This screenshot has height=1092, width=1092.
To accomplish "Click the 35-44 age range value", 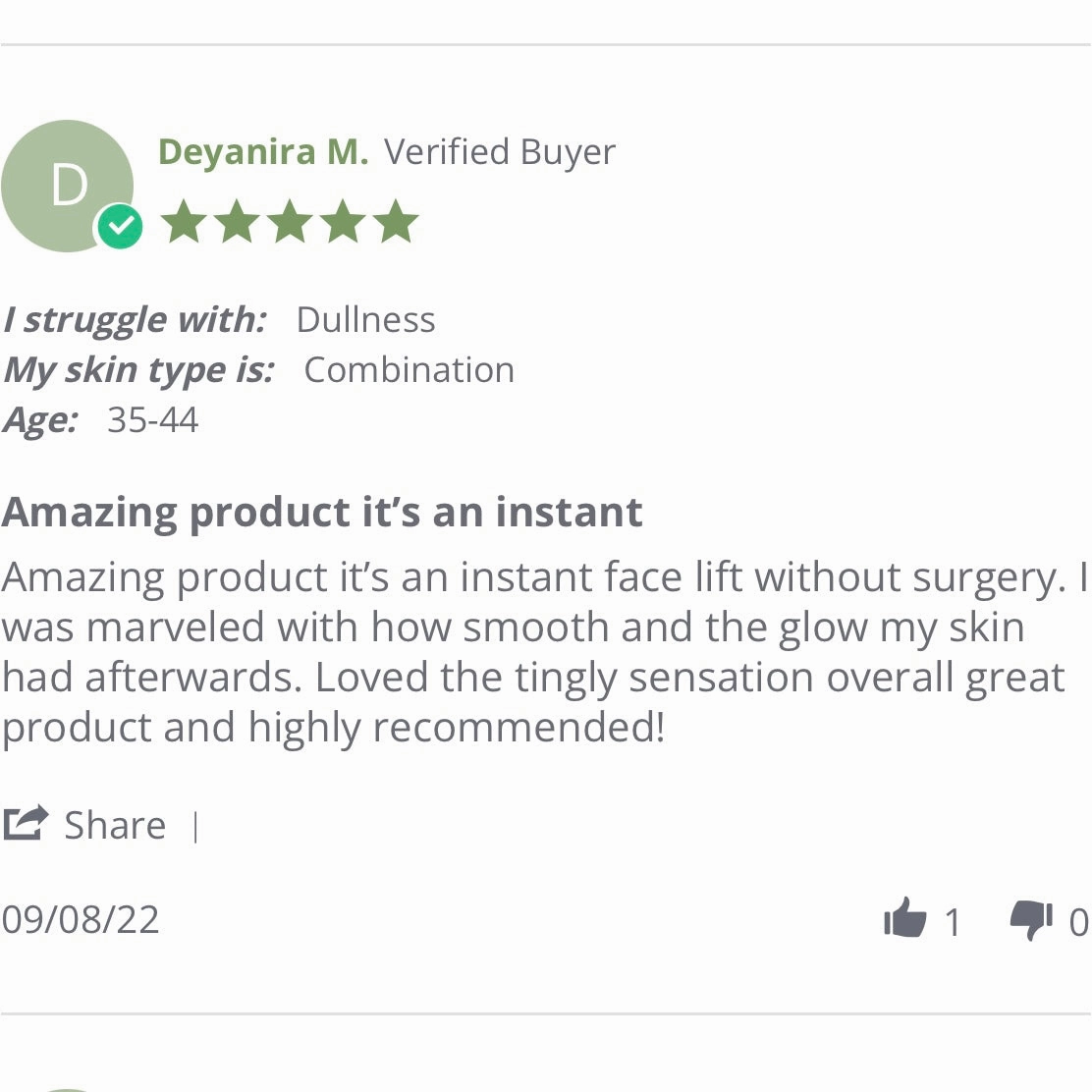I will point(152,420).
